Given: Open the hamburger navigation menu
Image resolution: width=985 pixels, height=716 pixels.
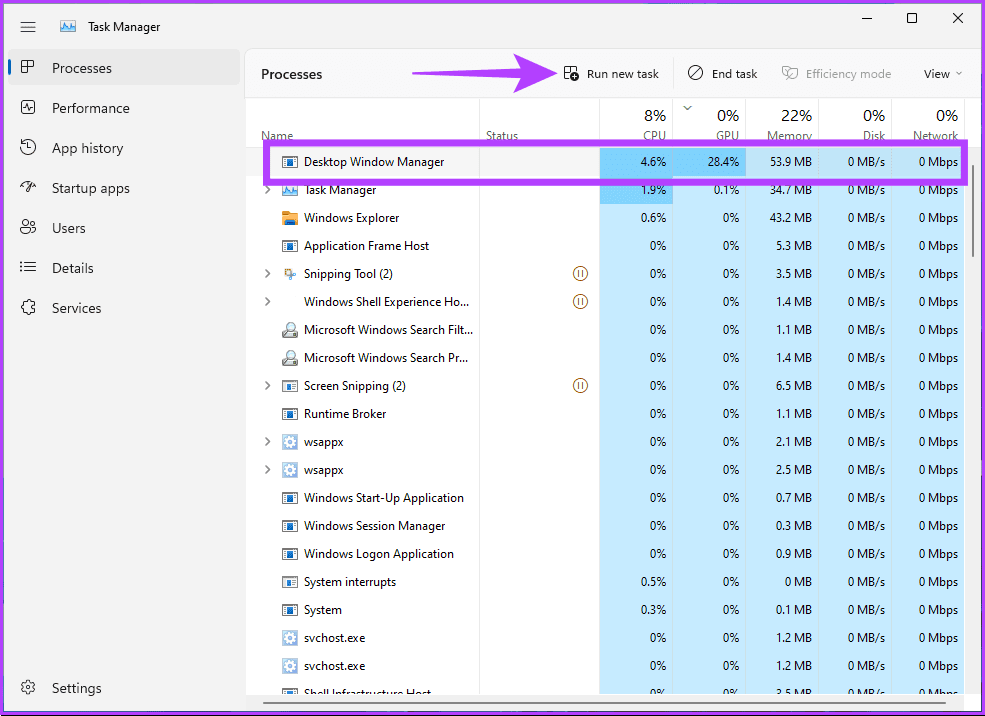Looking at the screenshot, I should pos(28,27).
